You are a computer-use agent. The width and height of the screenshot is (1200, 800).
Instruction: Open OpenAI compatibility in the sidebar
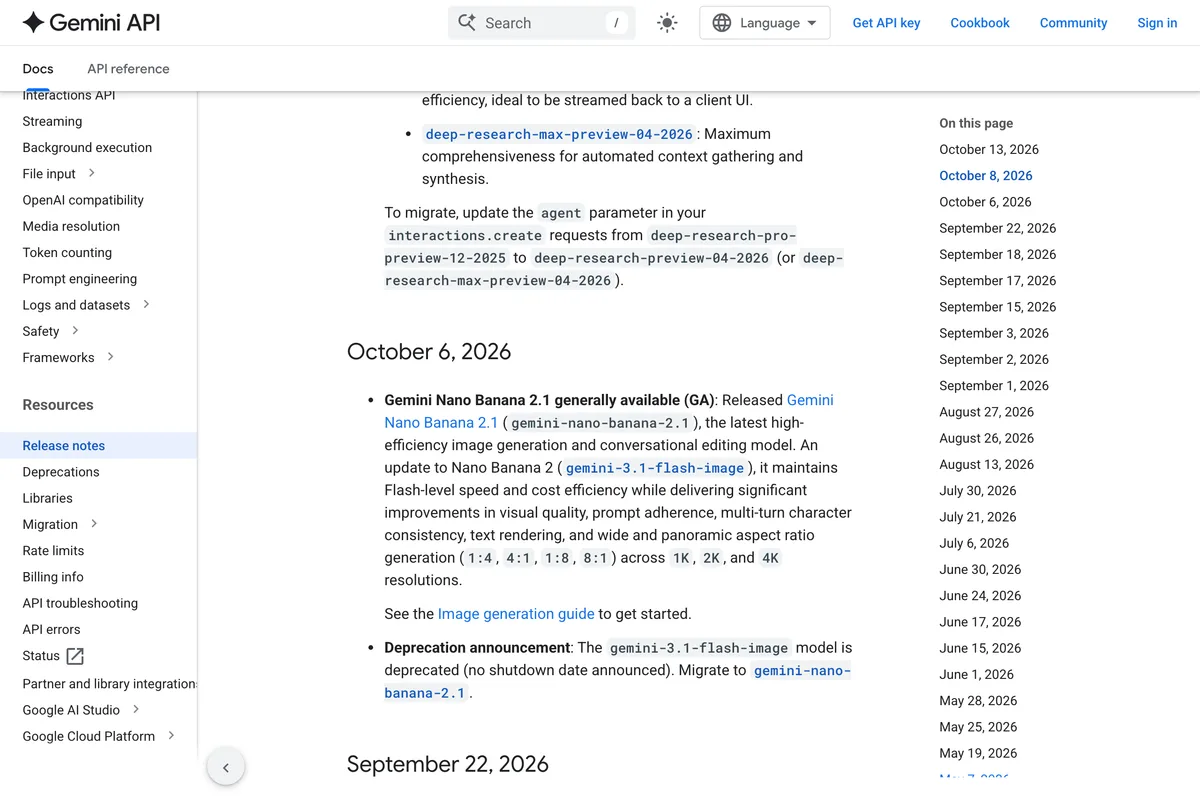click(x=83, y=200)
